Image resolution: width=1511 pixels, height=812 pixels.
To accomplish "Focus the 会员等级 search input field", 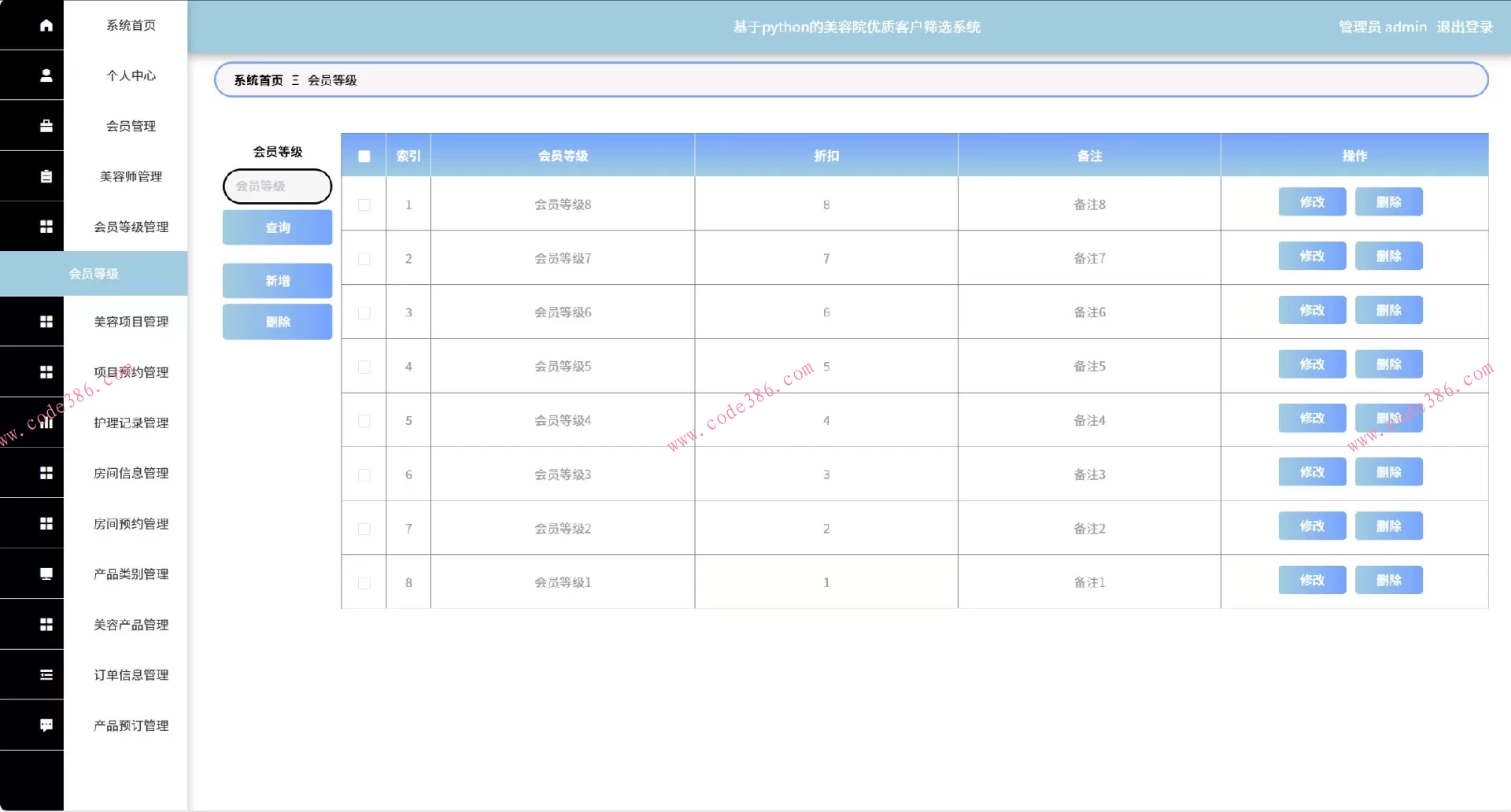I will (x=277, y=186).
